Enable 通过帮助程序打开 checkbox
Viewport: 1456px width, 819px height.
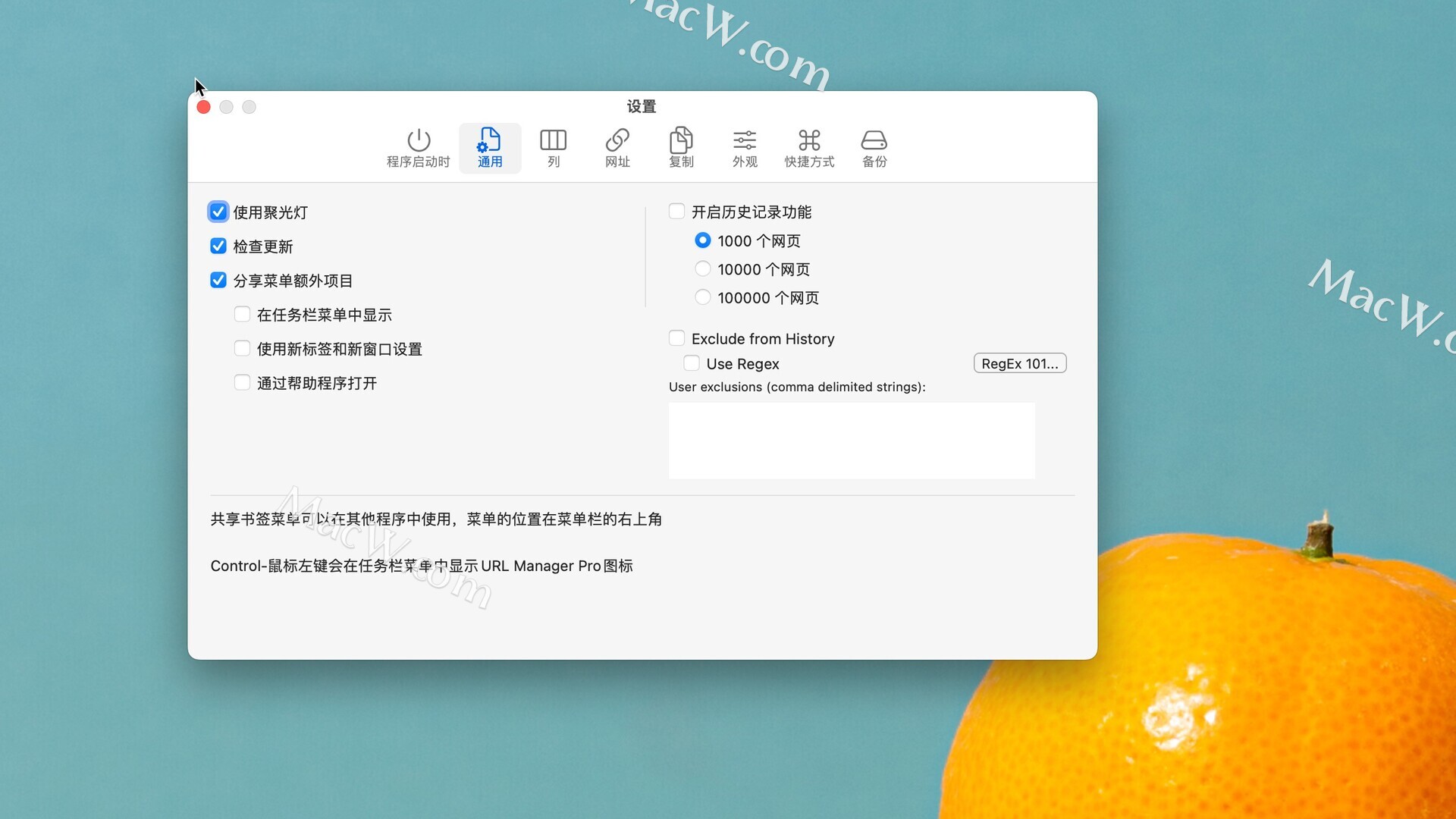click(x=242, y=382)
